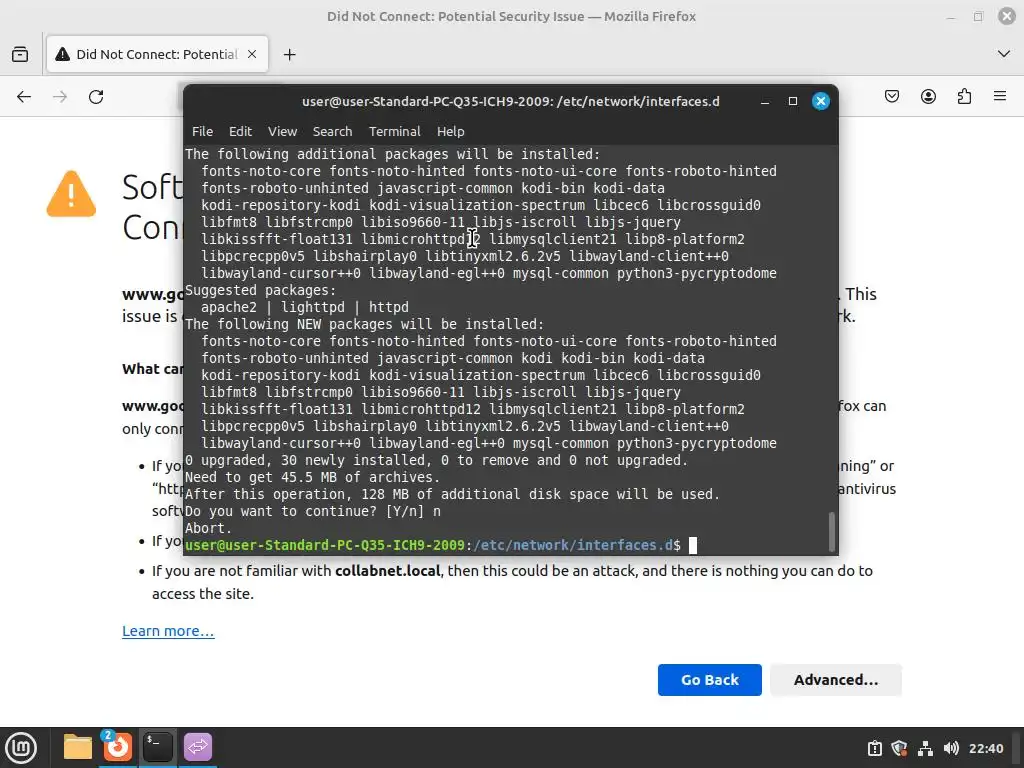Click 'Suggested packages:' text in terminal
The height and width of the screenshot is (768, 1024).
click(261, 290)
